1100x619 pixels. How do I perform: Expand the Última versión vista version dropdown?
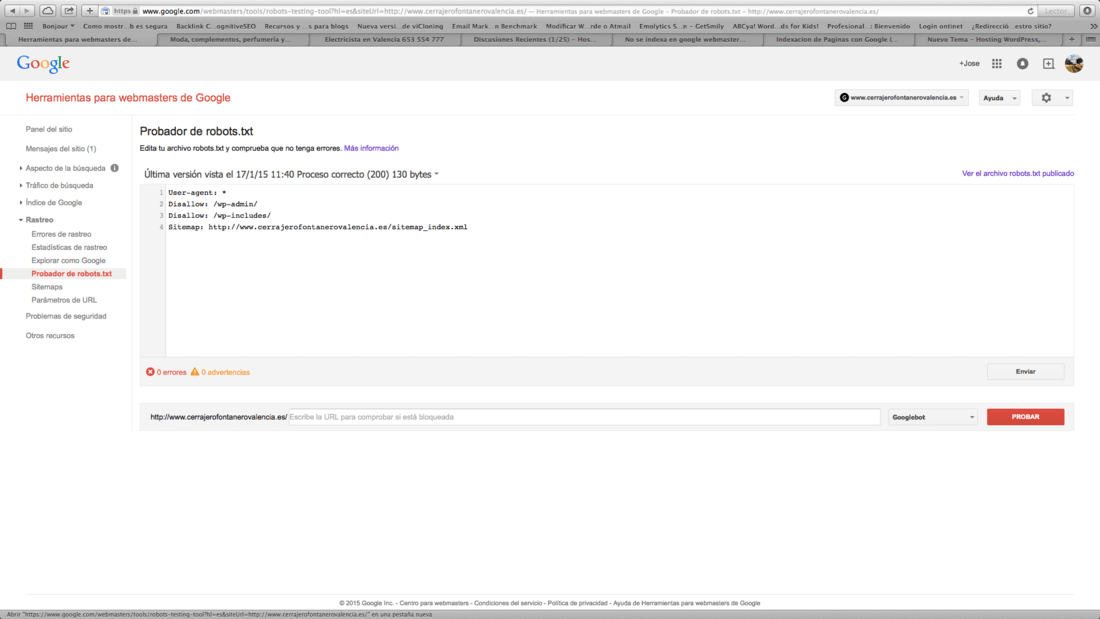click(x=291, y=174)
